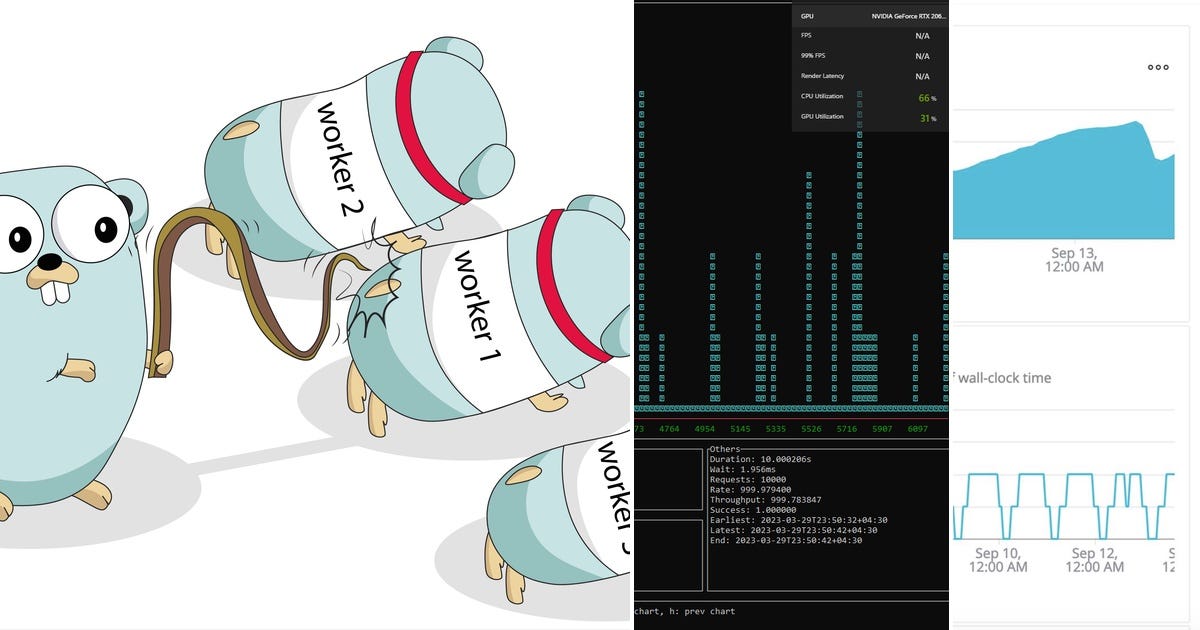Image resolution: width=1200 pixels, height=630 pixels.
Task: Click the Throughput: 999.783847 line
Action: tap(766, 500)
